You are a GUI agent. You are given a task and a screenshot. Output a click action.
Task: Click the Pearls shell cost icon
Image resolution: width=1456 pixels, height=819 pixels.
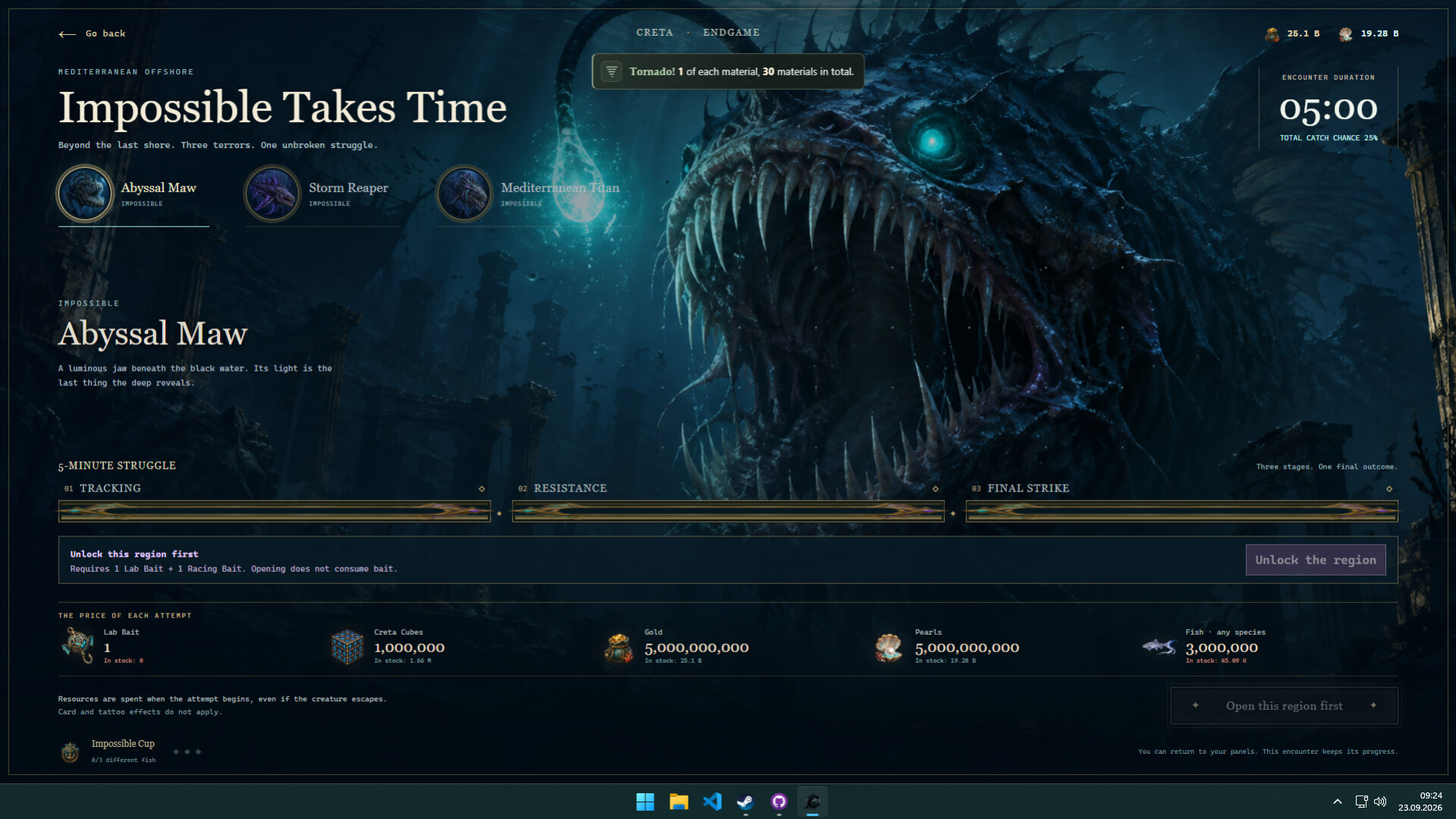(888, 648)
